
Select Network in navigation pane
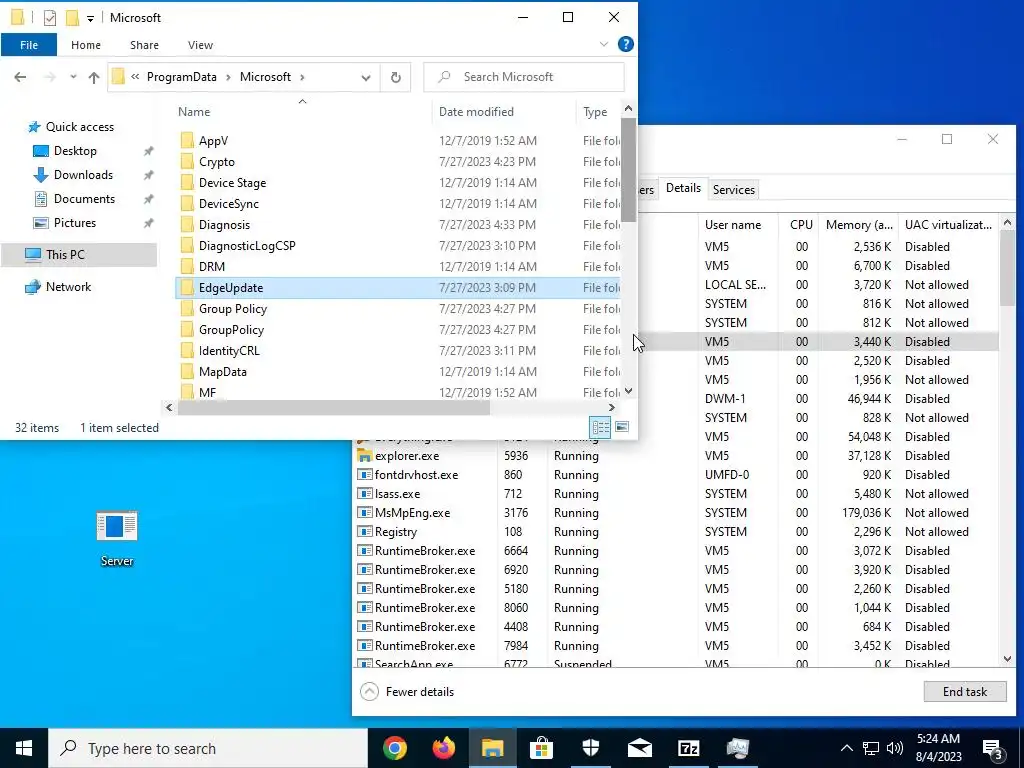(68, 287)
